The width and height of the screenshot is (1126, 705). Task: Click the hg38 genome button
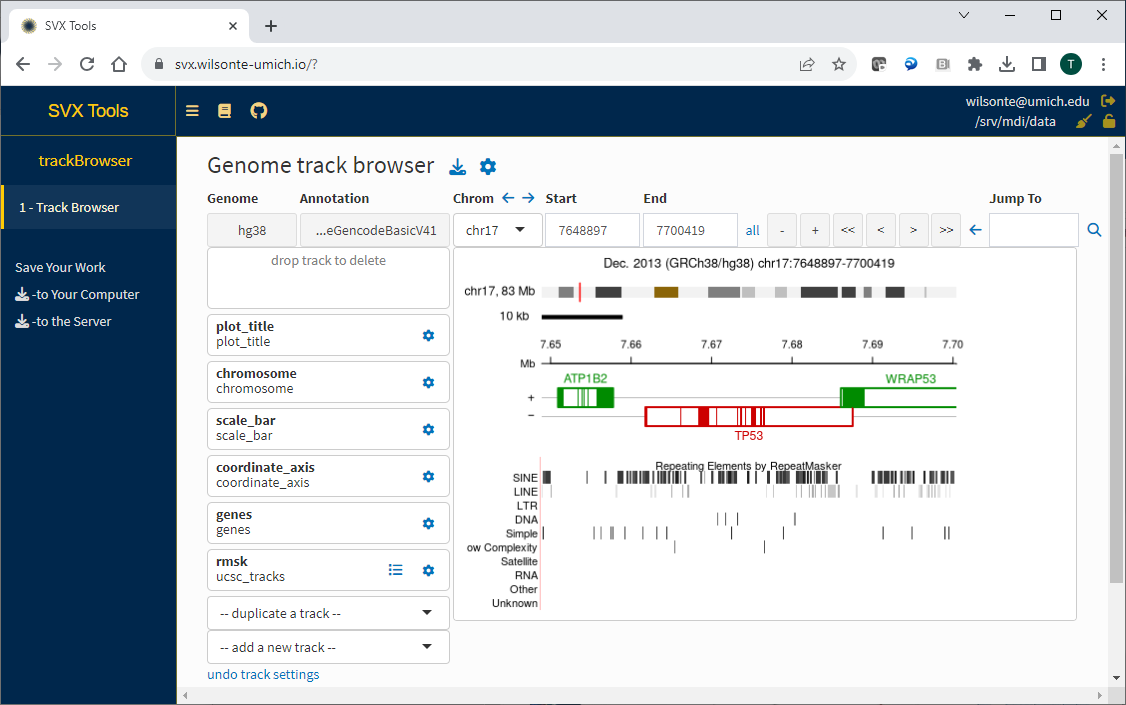click(252, 230)
